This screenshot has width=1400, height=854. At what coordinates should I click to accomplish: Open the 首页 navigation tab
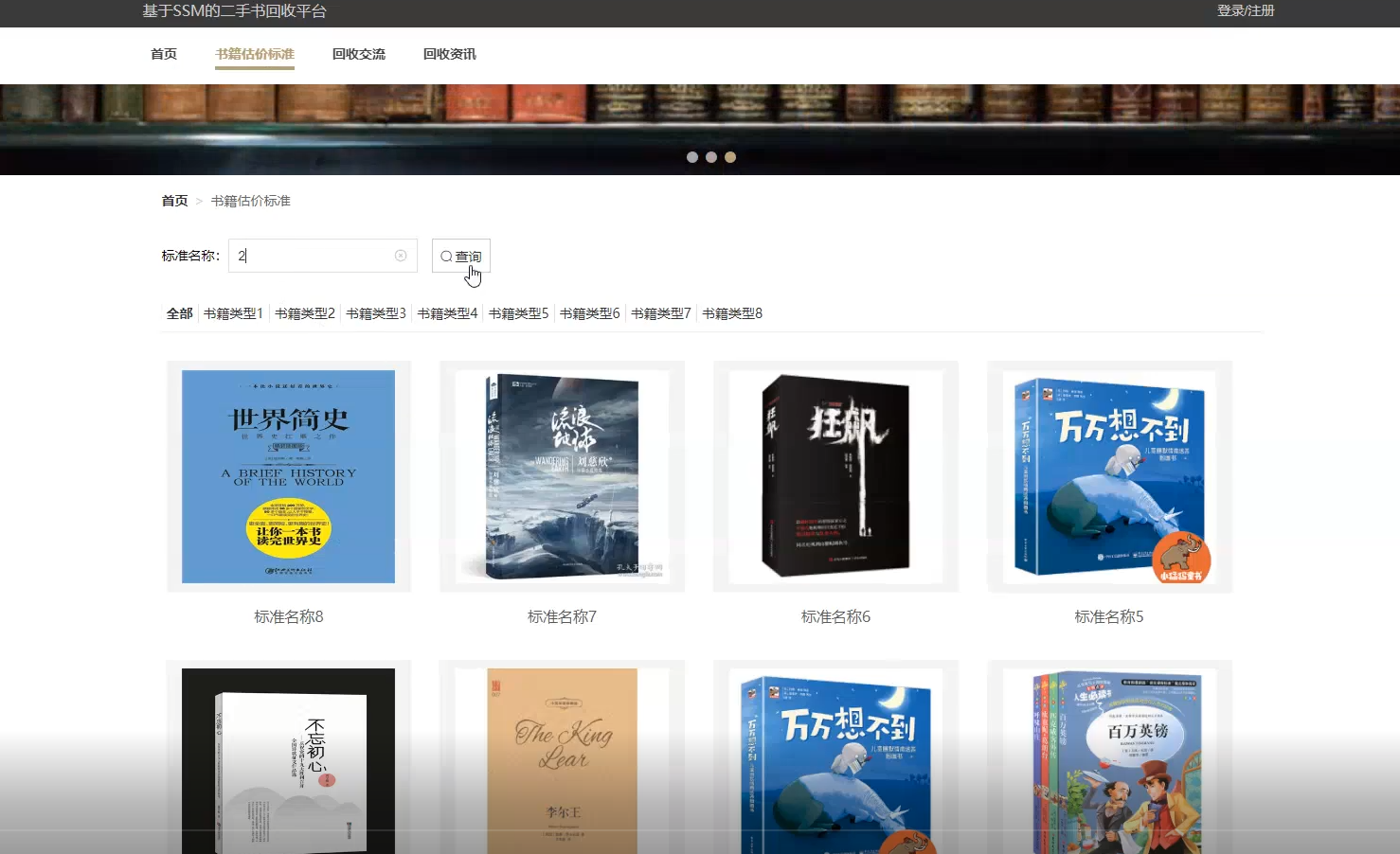point(164,54)
